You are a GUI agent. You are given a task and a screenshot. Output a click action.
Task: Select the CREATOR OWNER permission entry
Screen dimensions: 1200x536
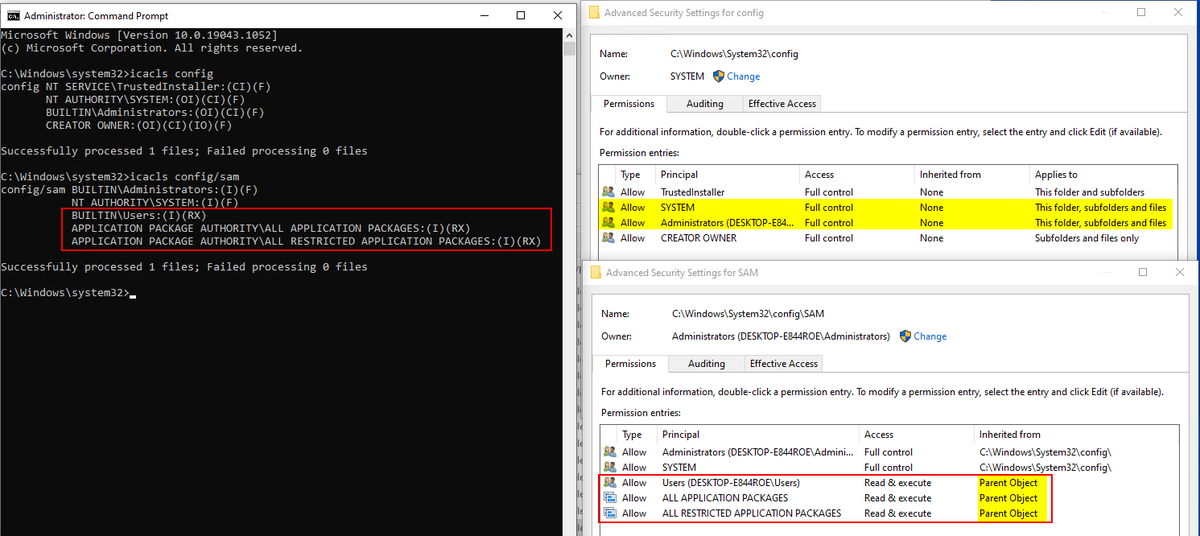click(886, 238)
